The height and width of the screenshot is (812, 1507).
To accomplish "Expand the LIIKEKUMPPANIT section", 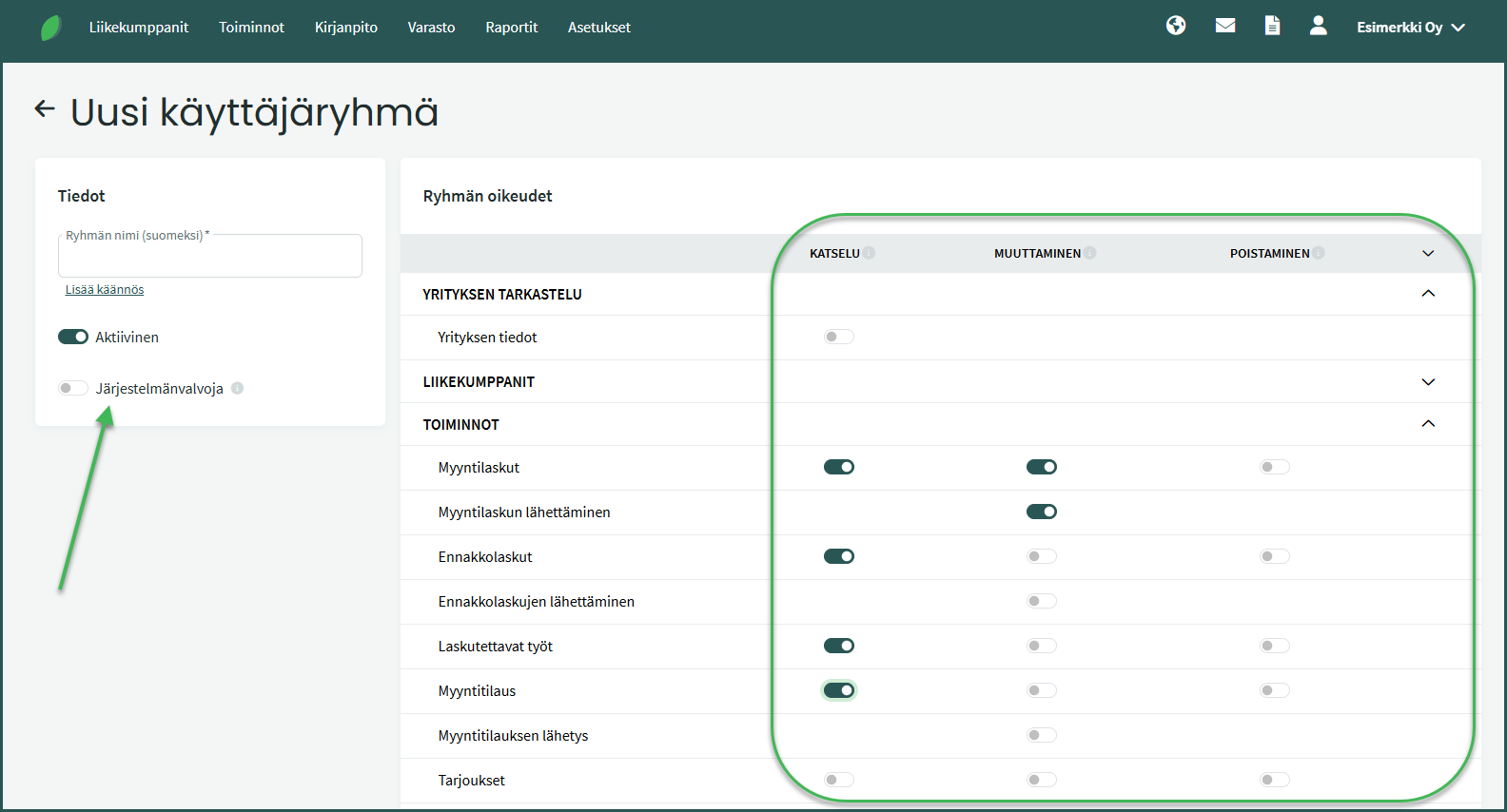I will coord(1427,381).
